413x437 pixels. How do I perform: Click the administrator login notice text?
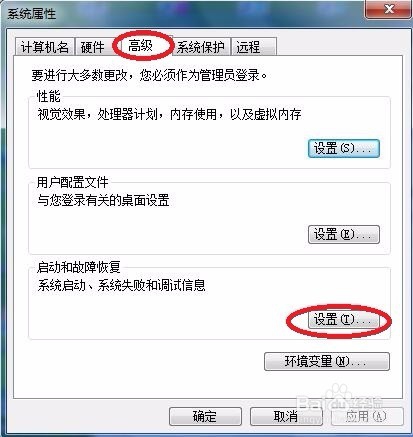point(149,76)
